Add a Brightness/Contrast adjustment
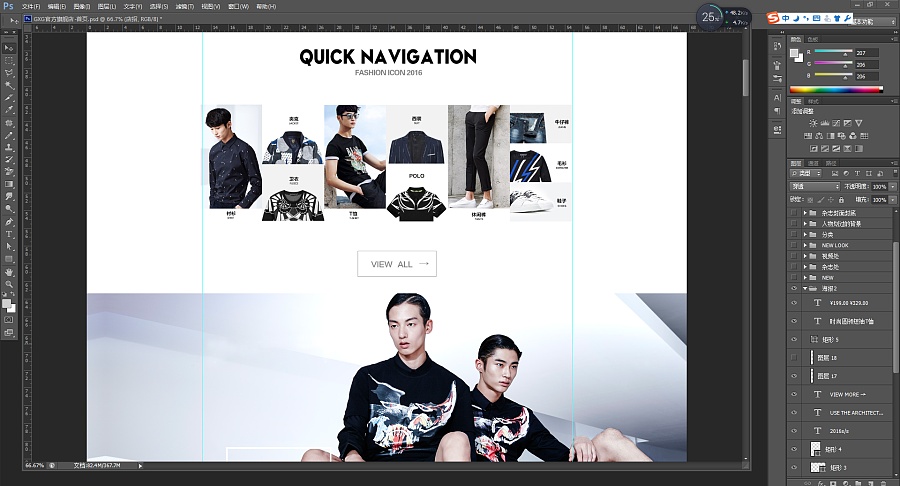Viewport: 900px width, 486px height. [813, 123]
